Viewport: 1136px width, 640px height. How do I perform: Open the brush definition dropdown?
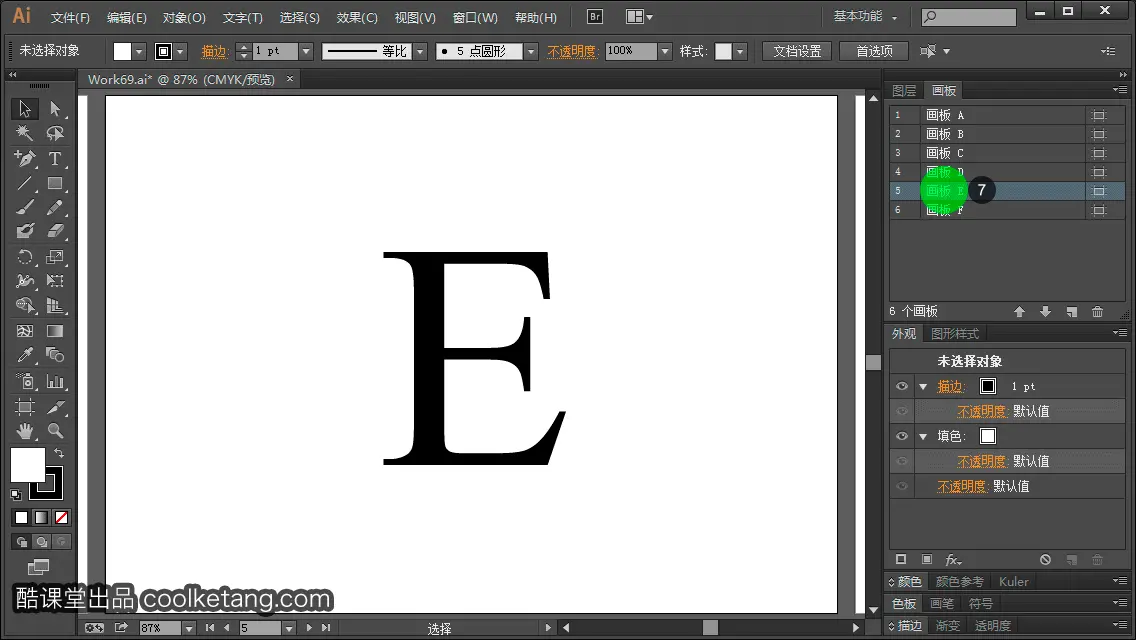pyautogui.click(x=531, y=51)
